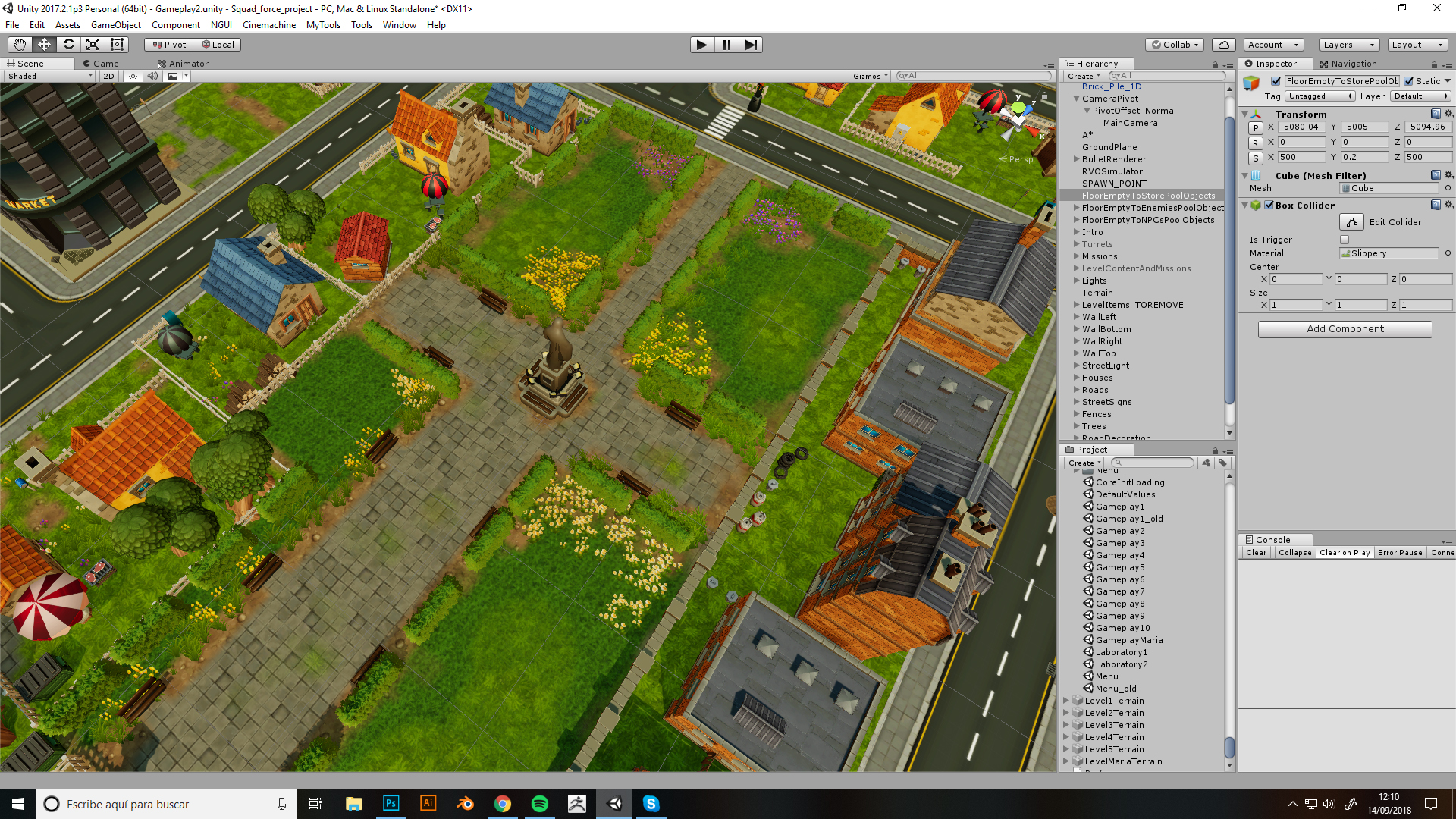Toggle the GameObject active checkbox
Screen dimensions: 1456x819
tap(1276, 81)
